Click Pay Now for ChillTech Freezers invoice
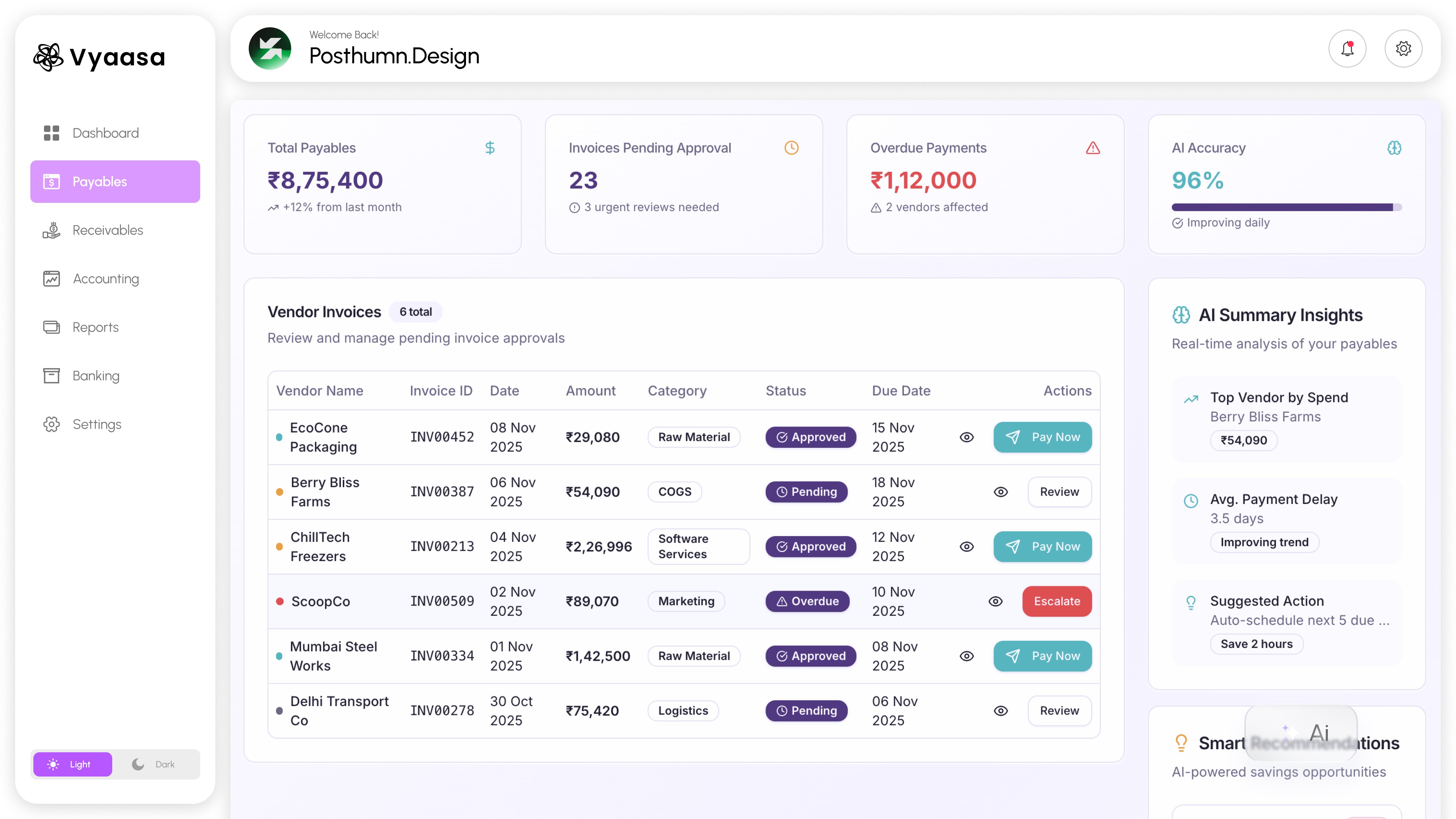 (x=1043, y=546)
